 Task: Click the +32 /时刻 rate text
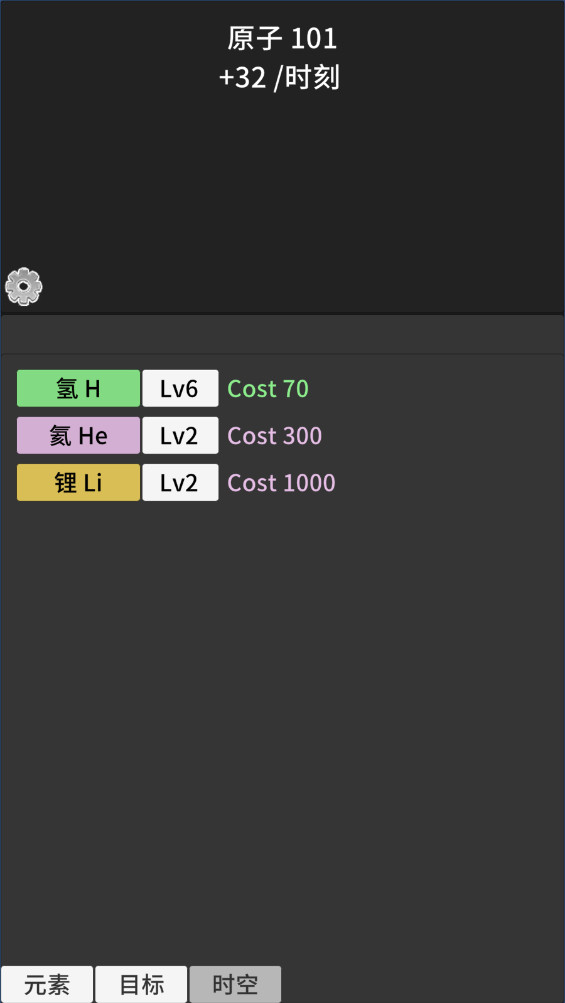pos(279,78)
